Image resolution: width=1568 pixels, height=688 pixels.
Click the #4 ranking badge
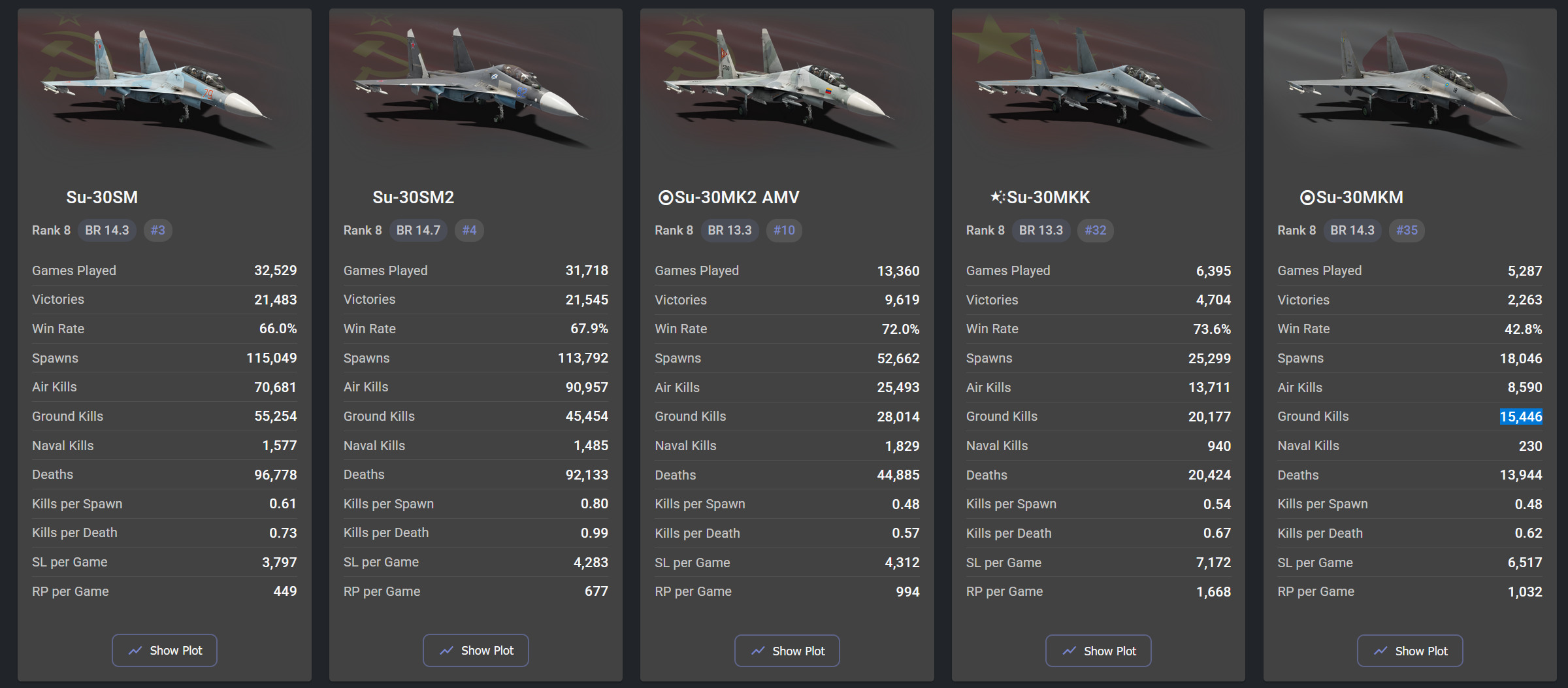(469, 230)
